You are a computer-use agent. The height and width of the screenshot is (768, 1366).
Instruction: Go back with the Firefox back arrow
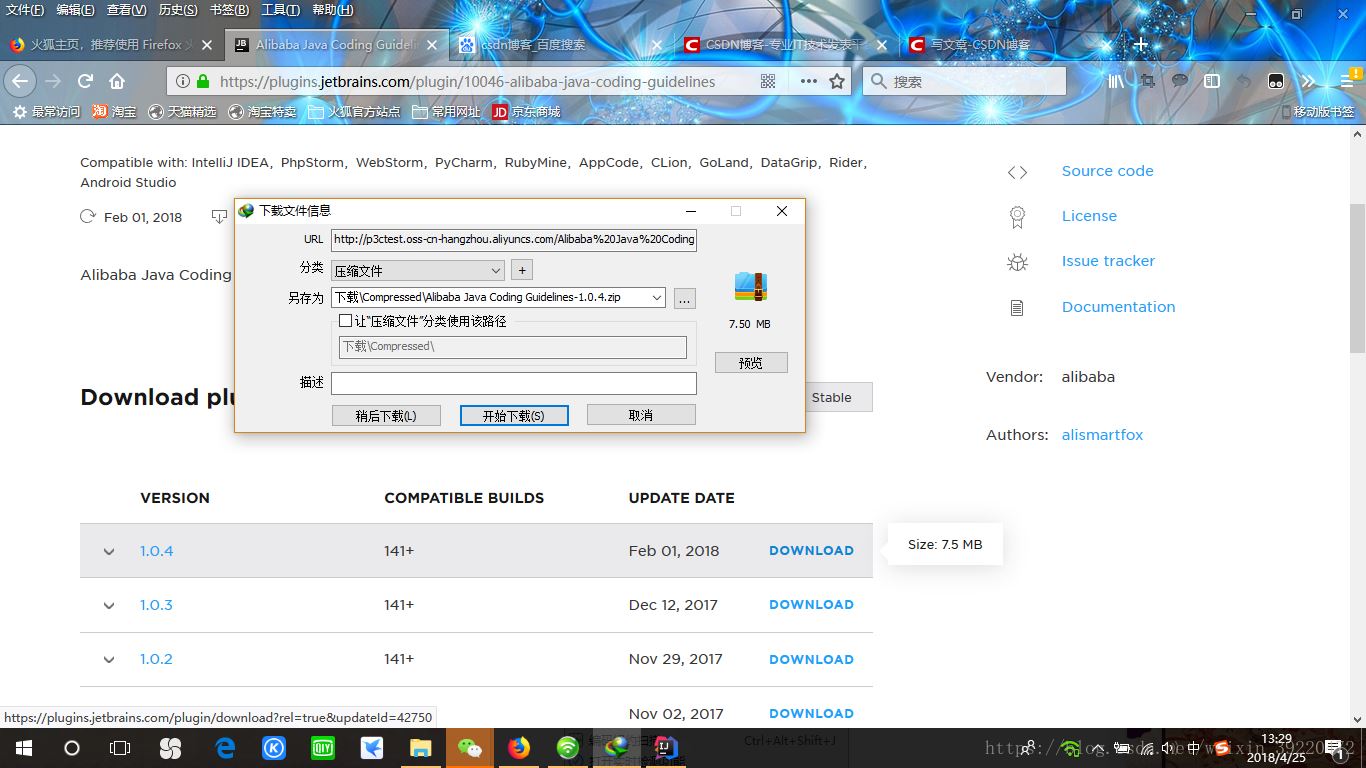click(x=21, y=81)
